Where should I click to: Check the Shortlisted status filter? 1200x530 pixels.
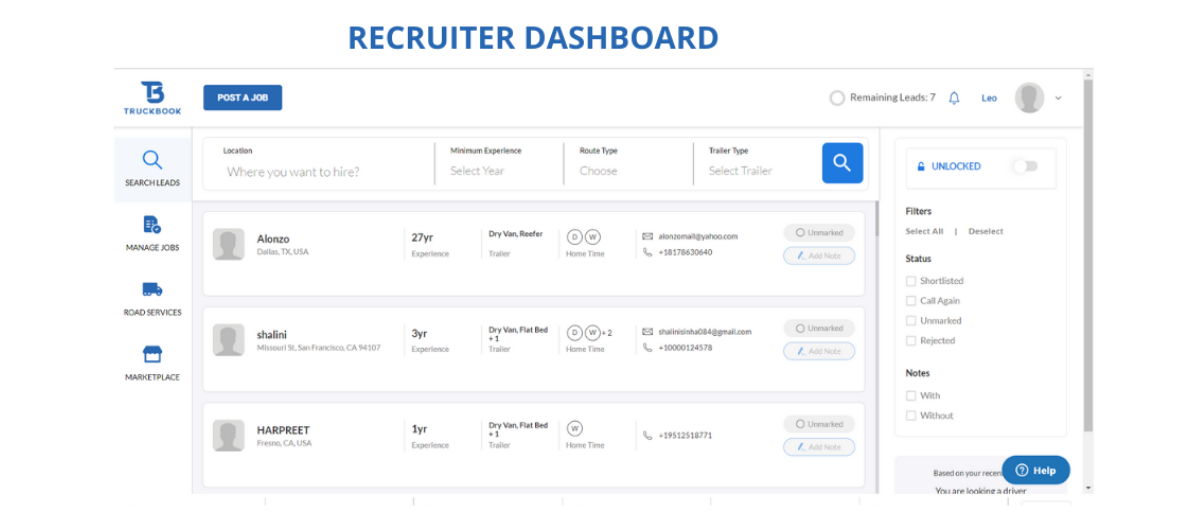pos(911,281)
